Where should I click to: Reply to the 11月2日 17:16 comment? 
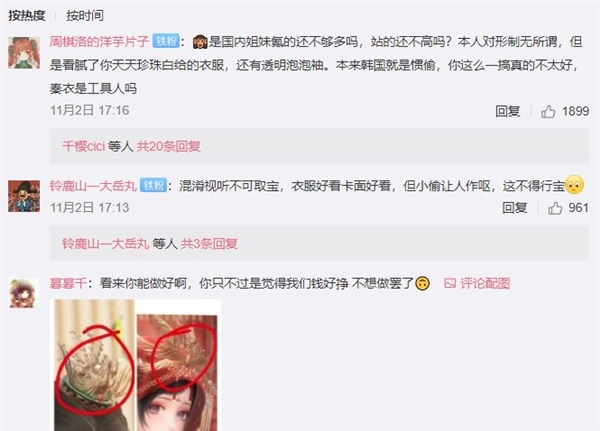[x=507, y=111]
